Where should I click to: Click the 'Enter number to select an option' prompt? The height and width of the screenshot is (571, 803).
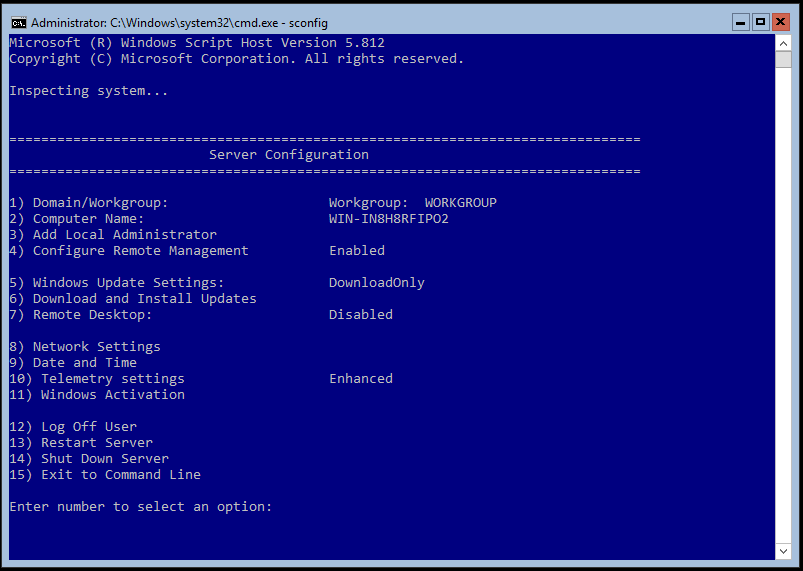coord(140,507)
